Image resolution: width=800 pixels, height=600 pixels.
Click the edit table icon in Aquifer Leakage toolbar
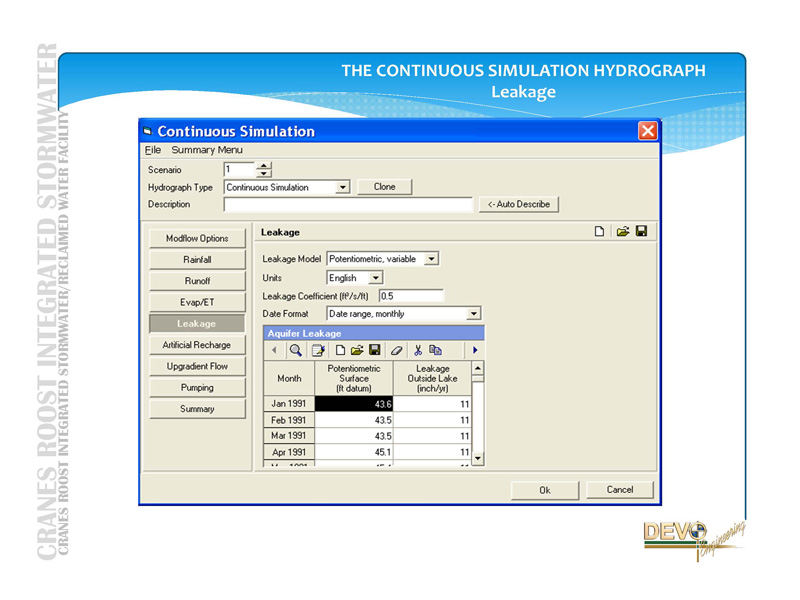tap(318, 351)
